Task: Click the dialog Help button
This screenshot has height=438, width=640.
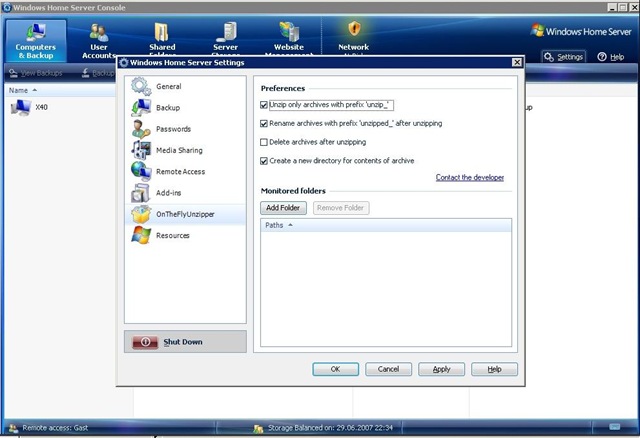Action: coord(494,369)
